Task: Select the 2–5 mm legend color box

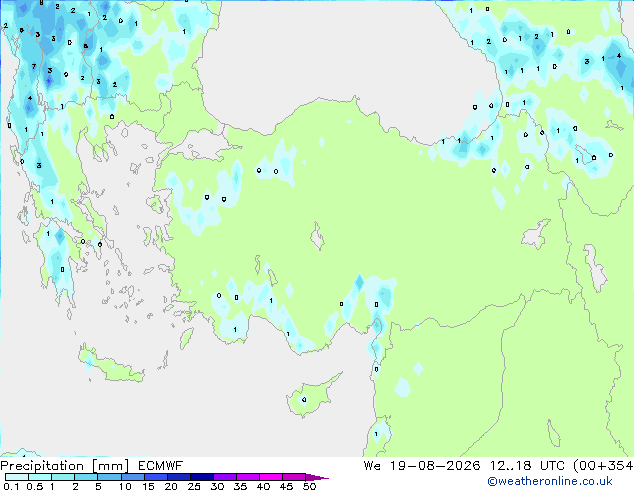Action: 86,477
